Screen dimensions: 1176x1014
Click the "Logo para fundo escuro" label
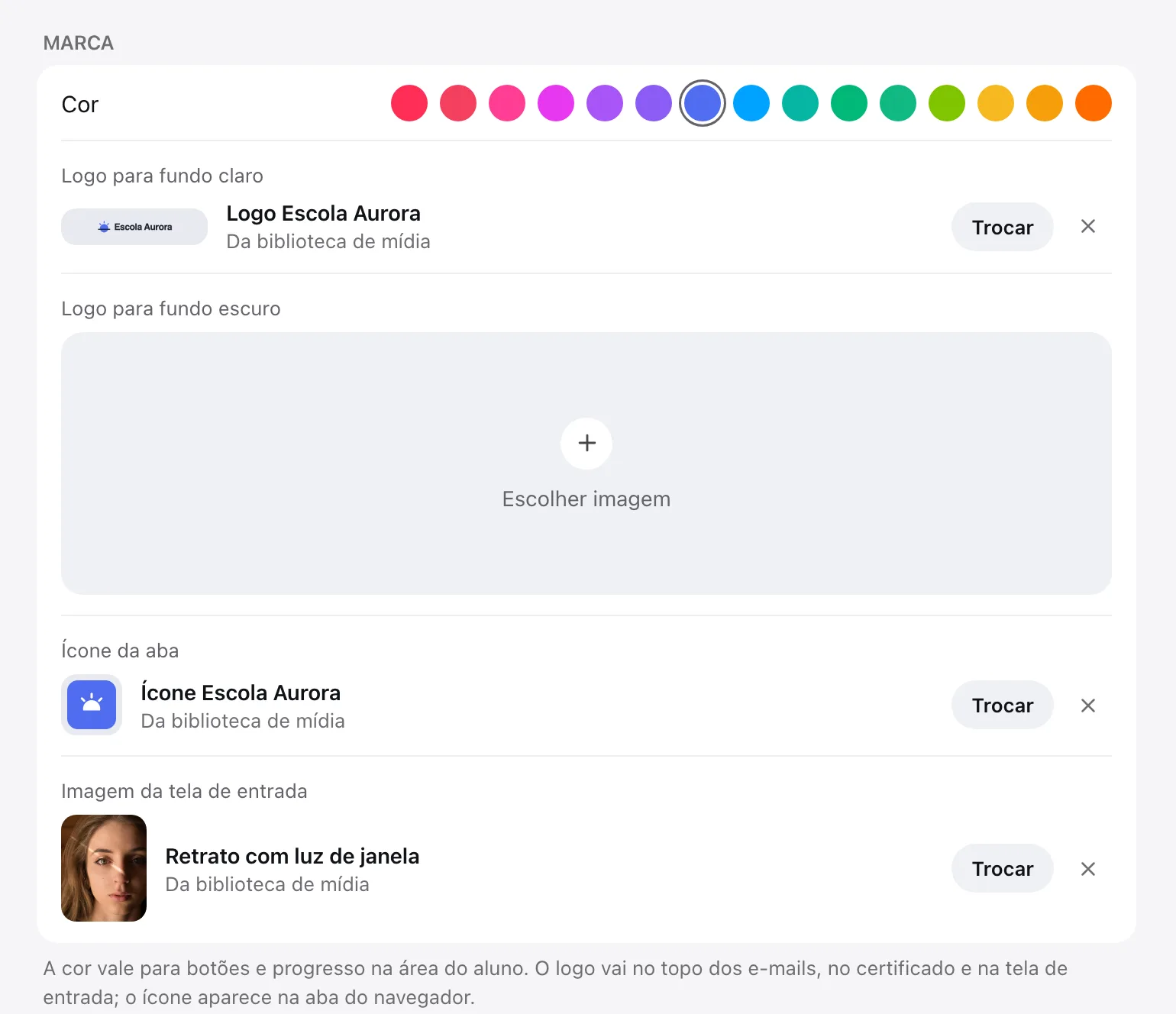(x=171, y=308)
